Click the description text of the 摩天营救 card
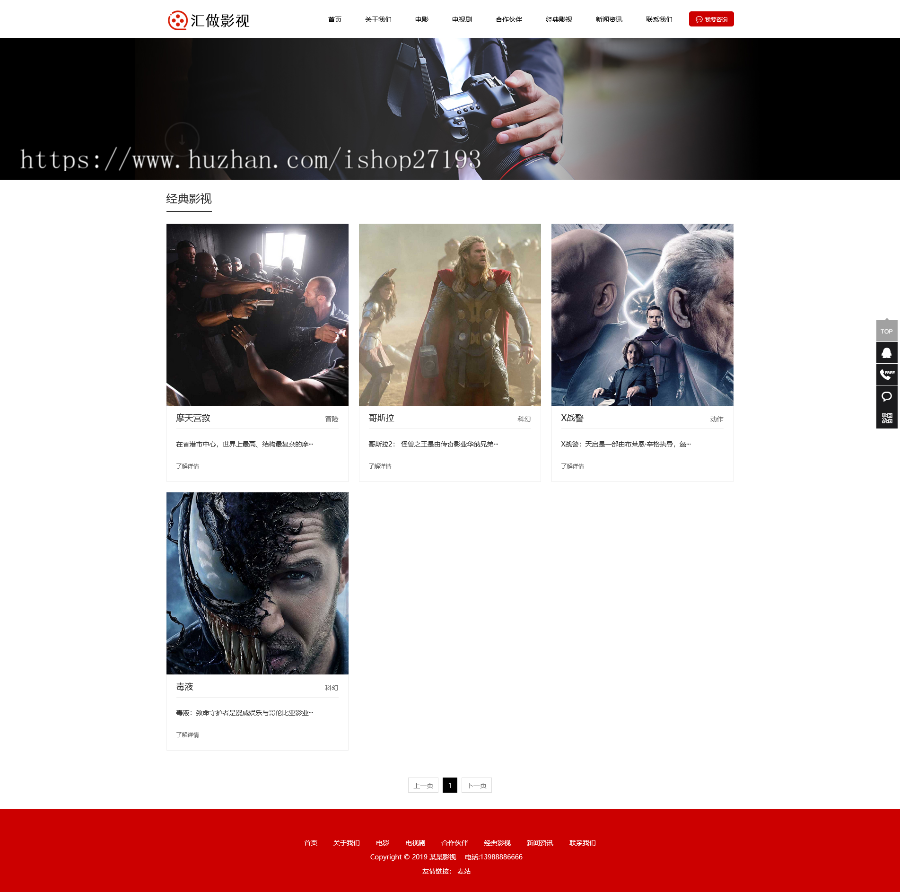900x892 pixels. coord(245,444)
